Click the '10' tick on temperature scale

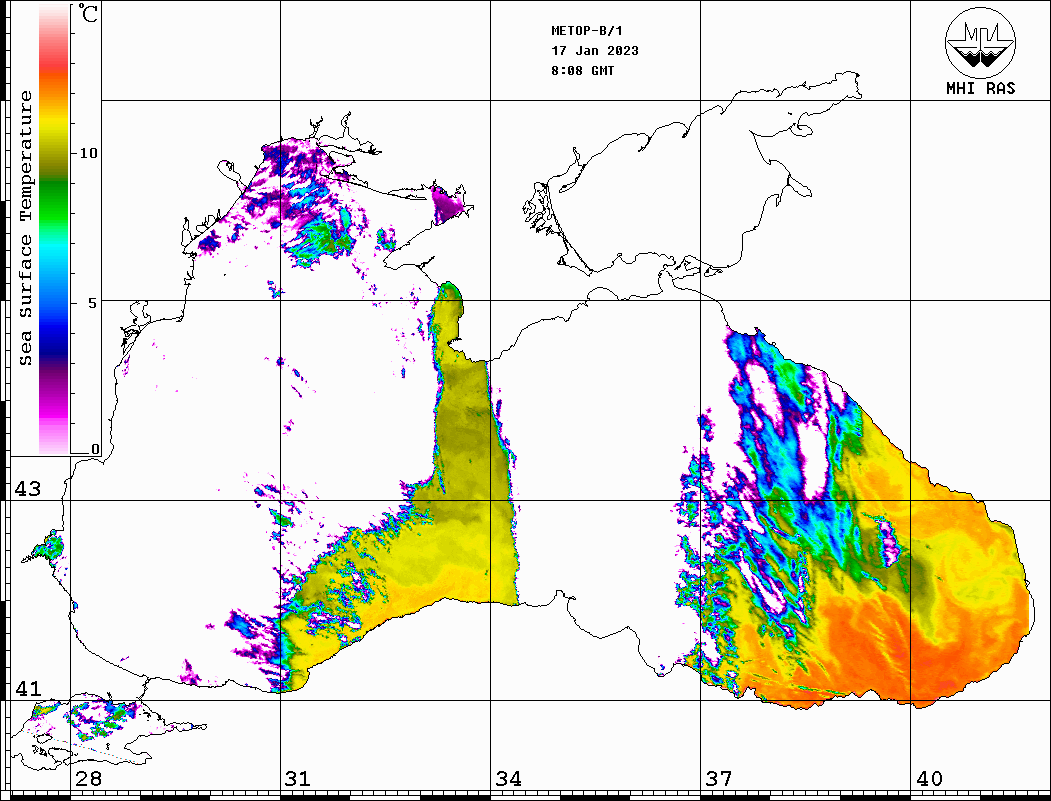[88, 153]
